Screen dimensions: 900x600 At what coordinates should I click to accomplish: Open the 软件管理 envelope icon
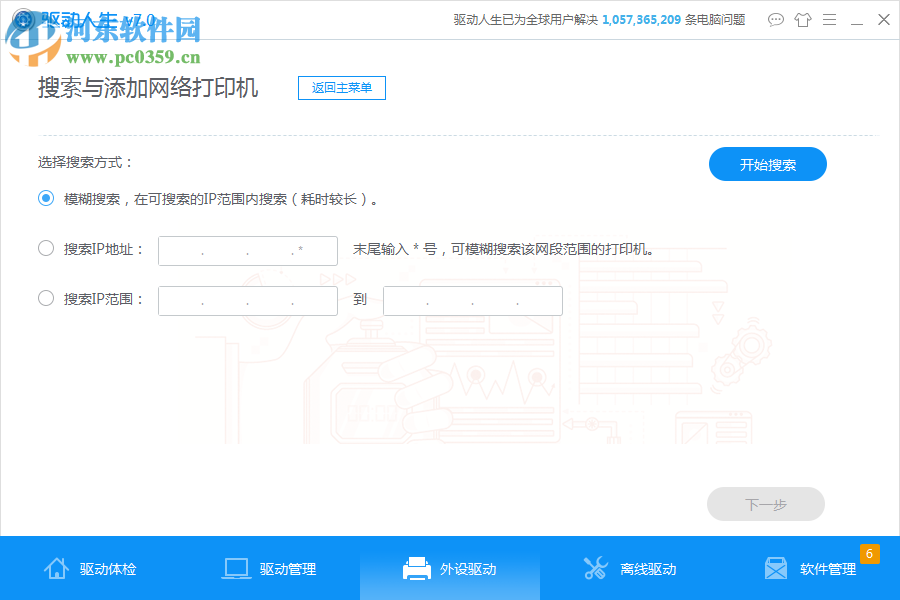pos(776,568)
